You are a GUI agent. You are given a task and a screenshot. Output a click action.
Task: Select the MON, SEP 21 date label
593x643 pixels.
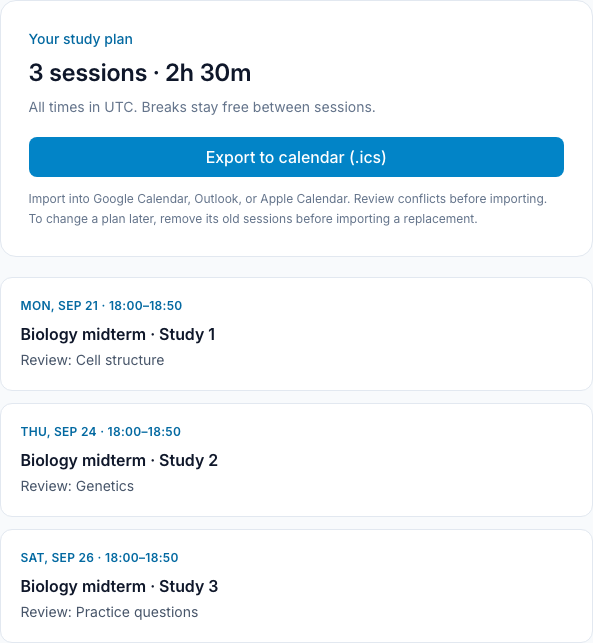[x=59, y=306]
